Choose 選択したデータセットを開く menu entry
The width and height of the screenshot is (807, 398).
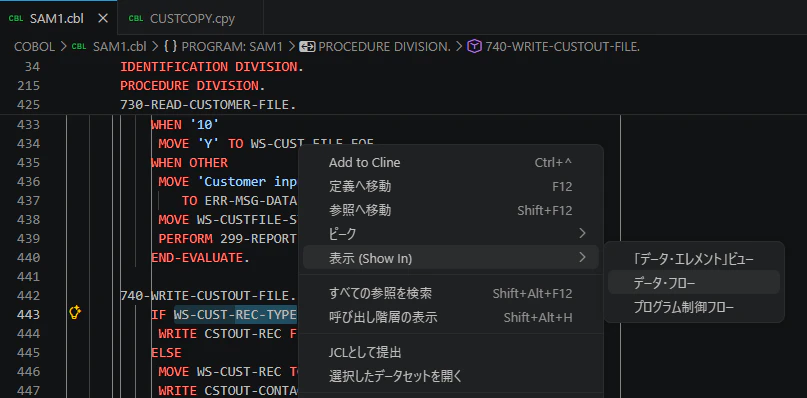tap(450, 376)
